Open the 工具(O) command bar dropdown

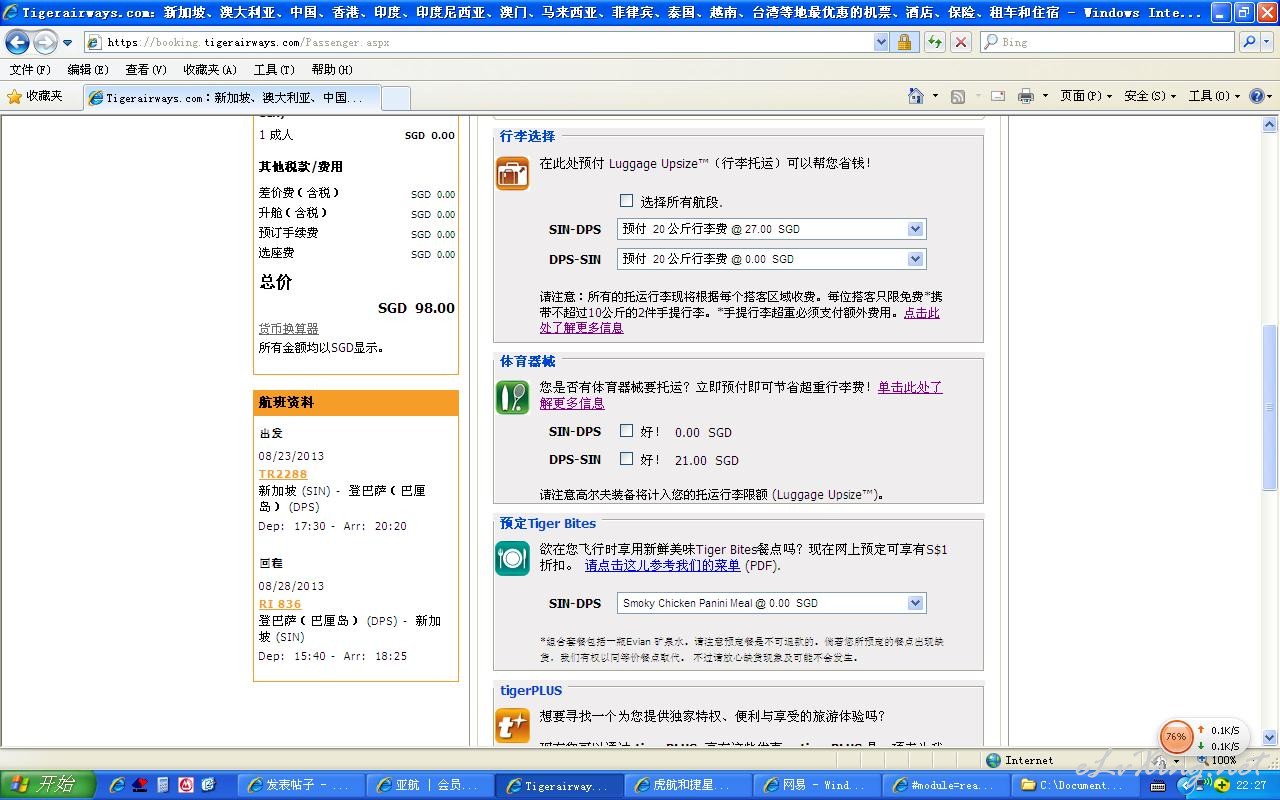[1214, 96]
